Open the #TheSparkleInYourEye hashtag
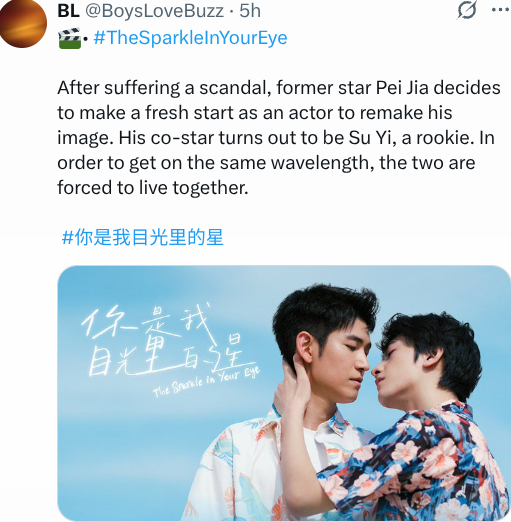The image size is (511, 522). [190, 37]
